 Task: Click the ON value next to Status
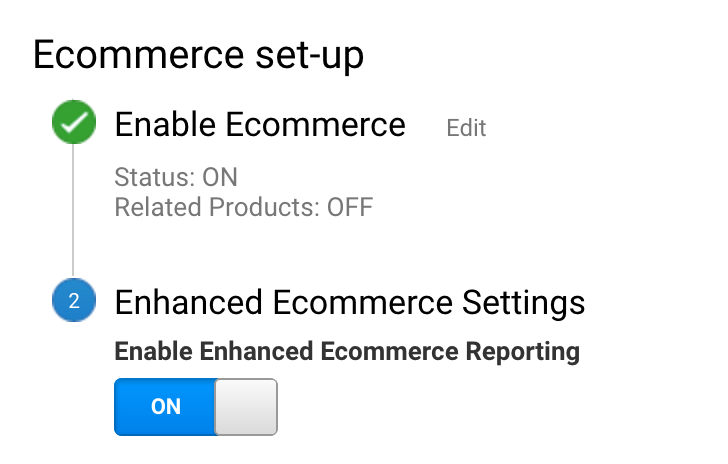point(220,177)
